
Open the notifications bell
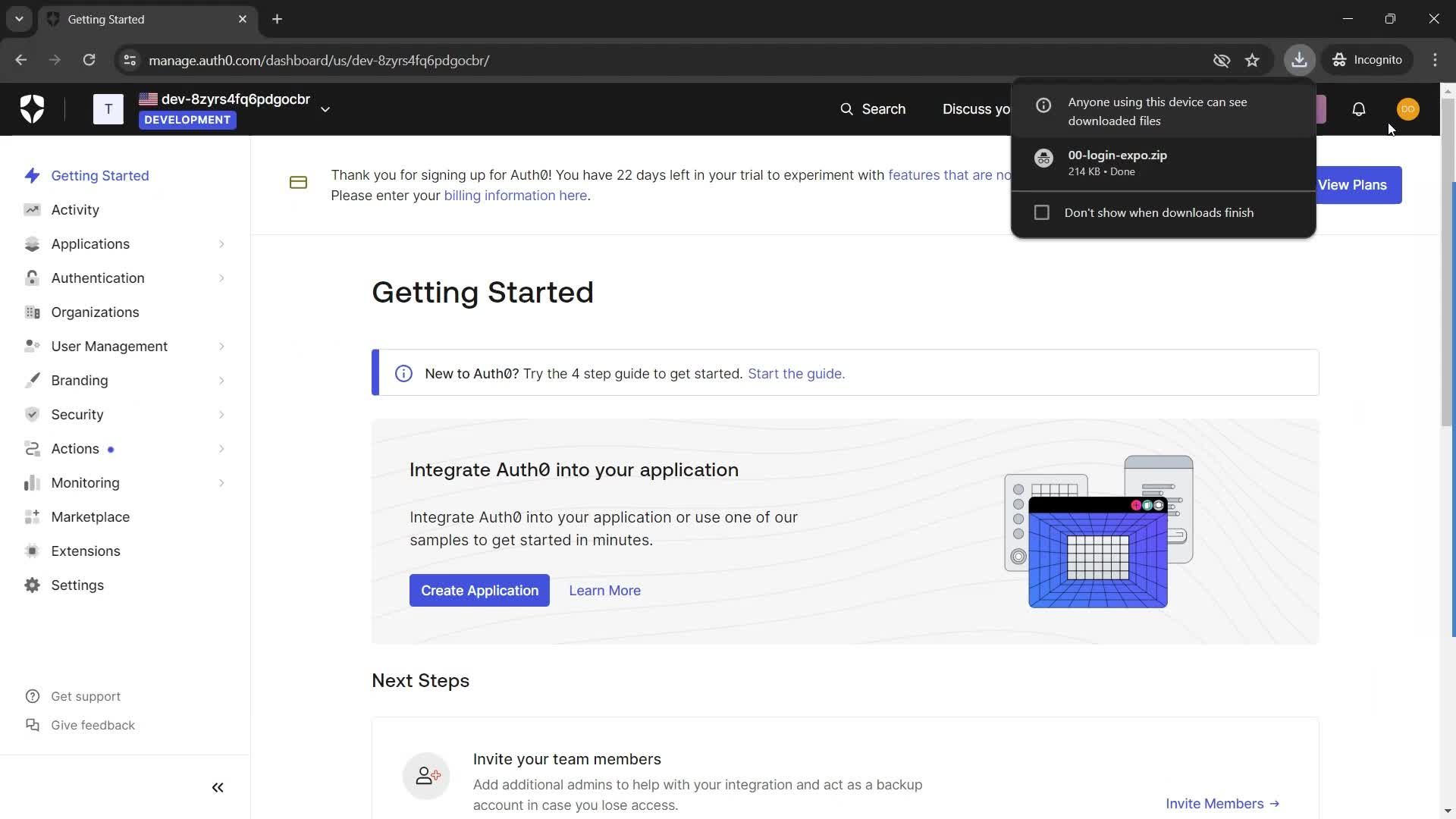1359,109
